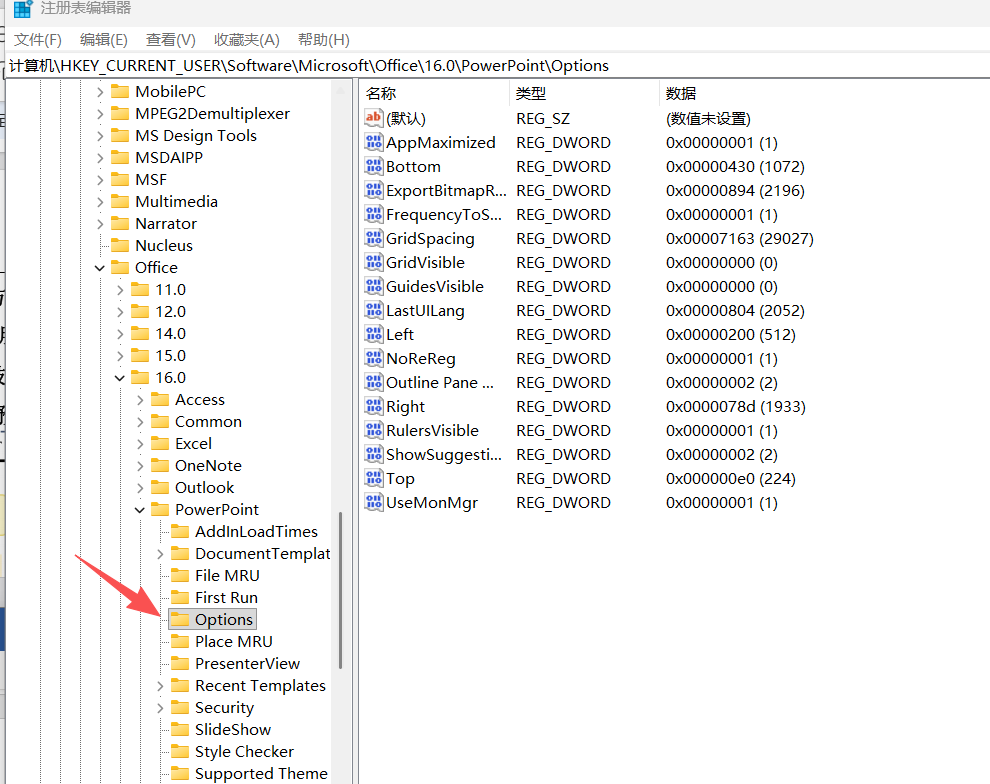Select the RulersVisible value icon
Viewport: 990px width, 784px height.
pyautogui.click(x=374, y=431)
